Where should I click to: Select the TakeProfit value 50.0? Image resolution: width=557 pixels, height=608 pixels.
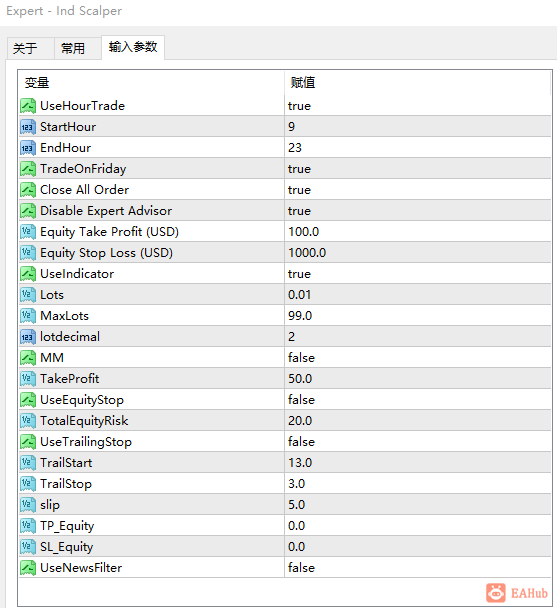coord(300,379)
